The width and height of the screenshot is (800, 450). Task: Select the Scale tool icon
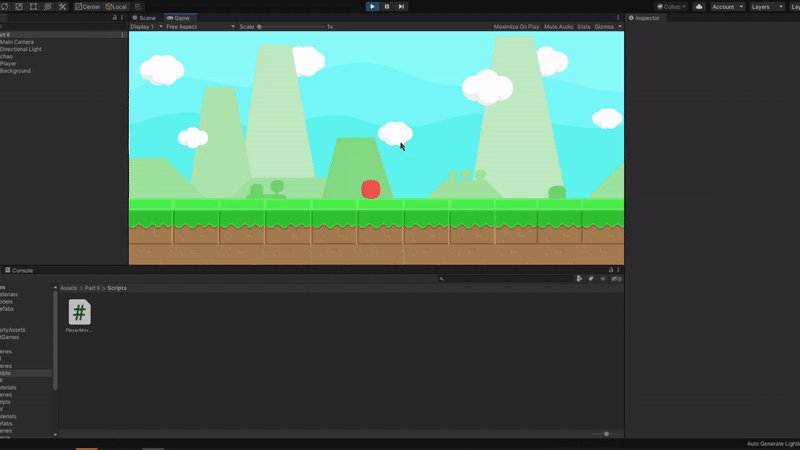19,6
